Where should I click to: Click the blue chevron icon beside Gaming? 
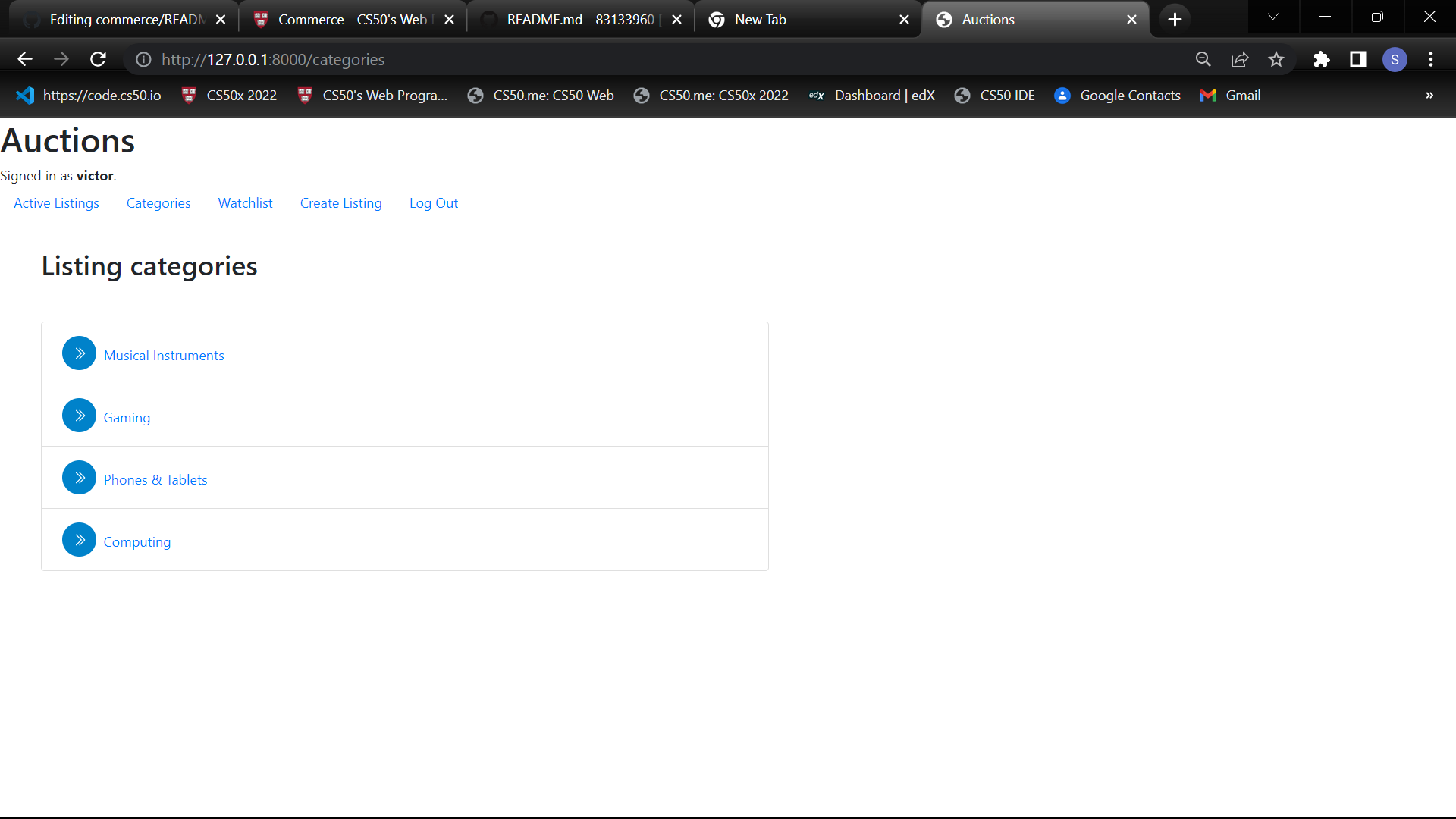[x=79, y=416]
